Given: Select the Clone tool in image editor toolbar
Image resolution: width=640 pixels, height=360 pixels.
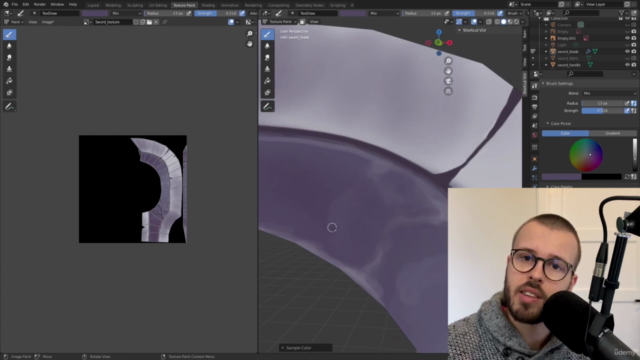Looking at the screenshot, I should [9, 69].
